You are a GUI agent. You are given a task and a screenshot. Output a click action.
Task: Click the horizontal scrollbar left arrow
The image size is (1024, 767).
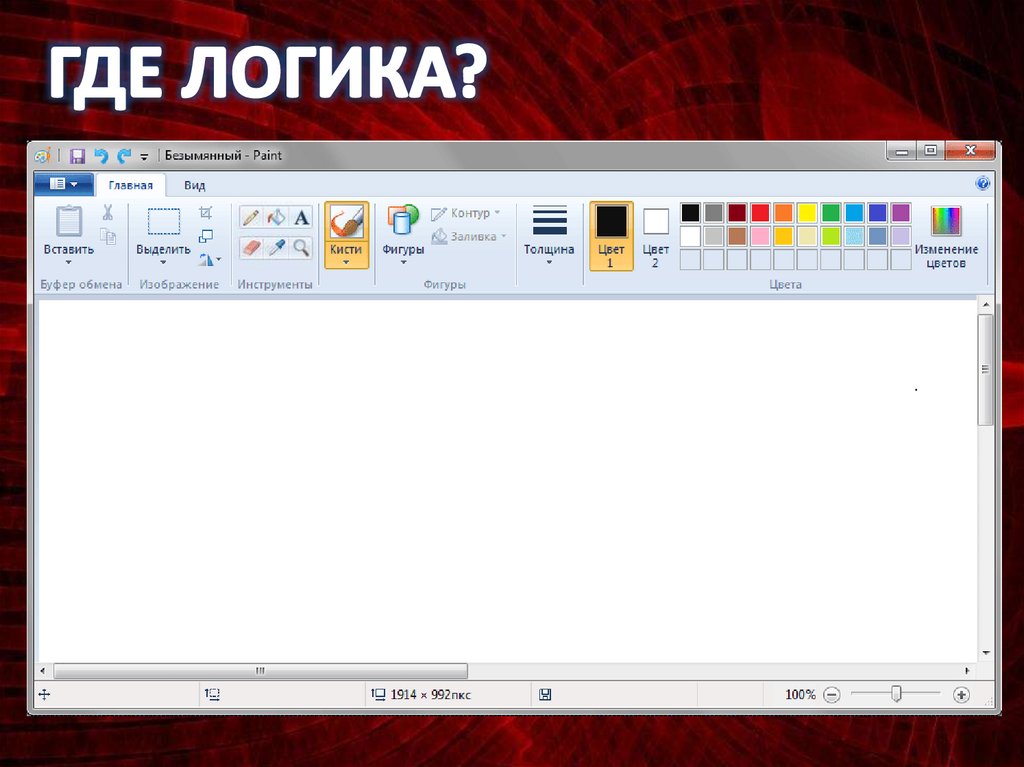[x=43, y=671]
